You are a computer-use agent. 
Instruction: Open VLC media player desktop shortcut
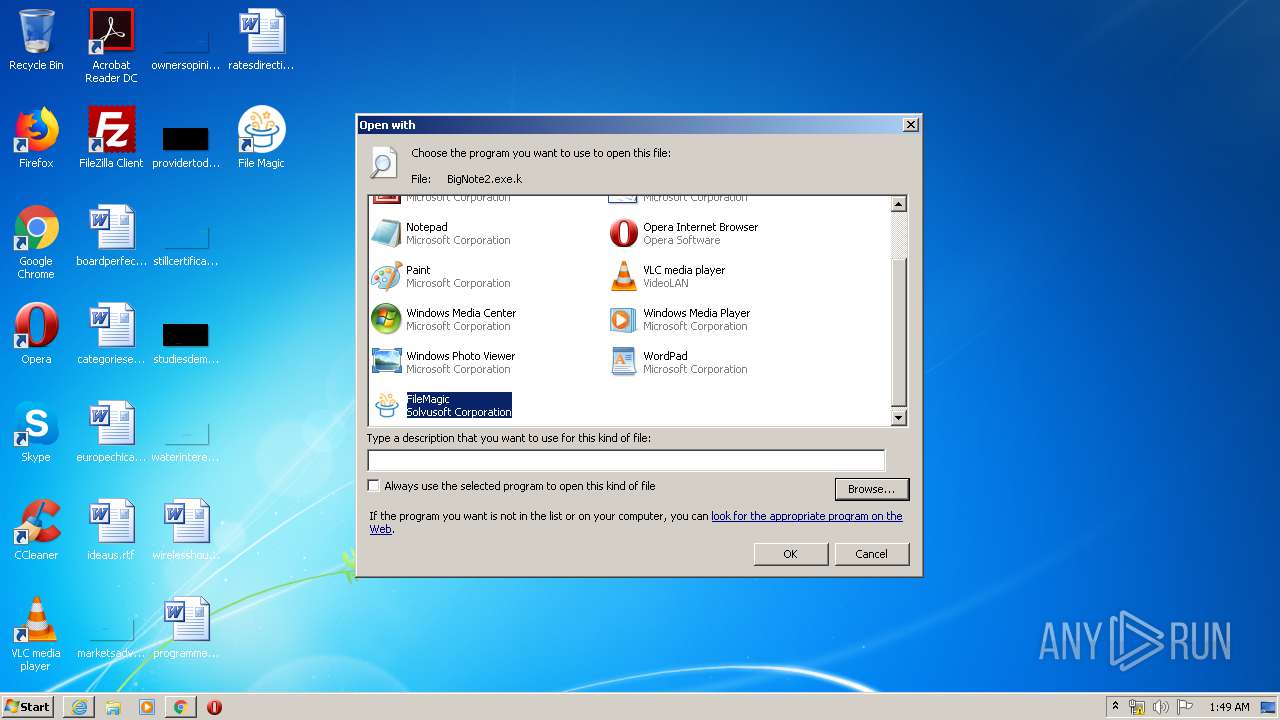[36, 634]
